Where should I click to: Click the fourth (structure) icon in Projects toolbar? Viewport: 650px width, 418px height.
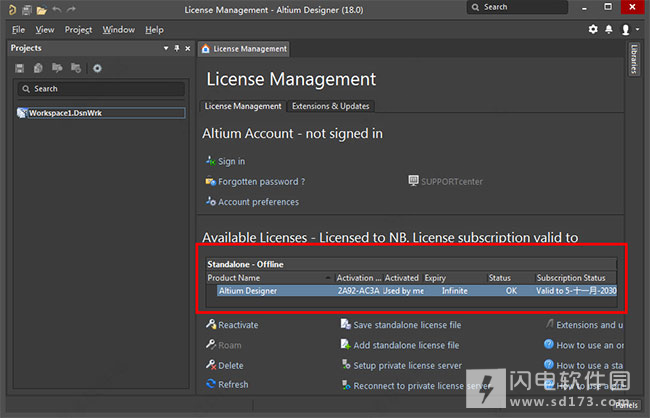click(76, 68)
